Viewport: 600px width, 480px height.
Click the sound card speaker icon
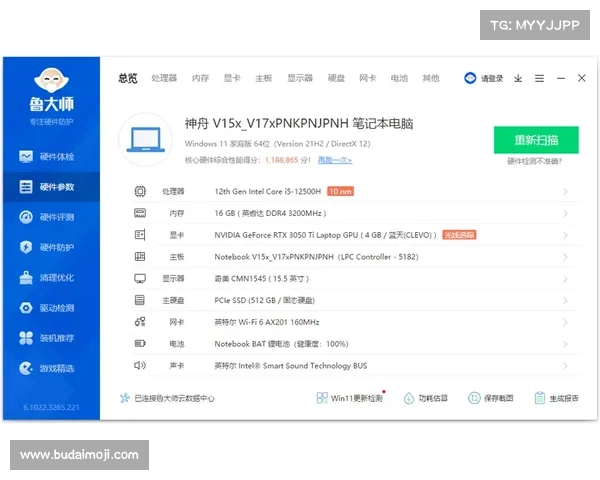tap(140, 365)
